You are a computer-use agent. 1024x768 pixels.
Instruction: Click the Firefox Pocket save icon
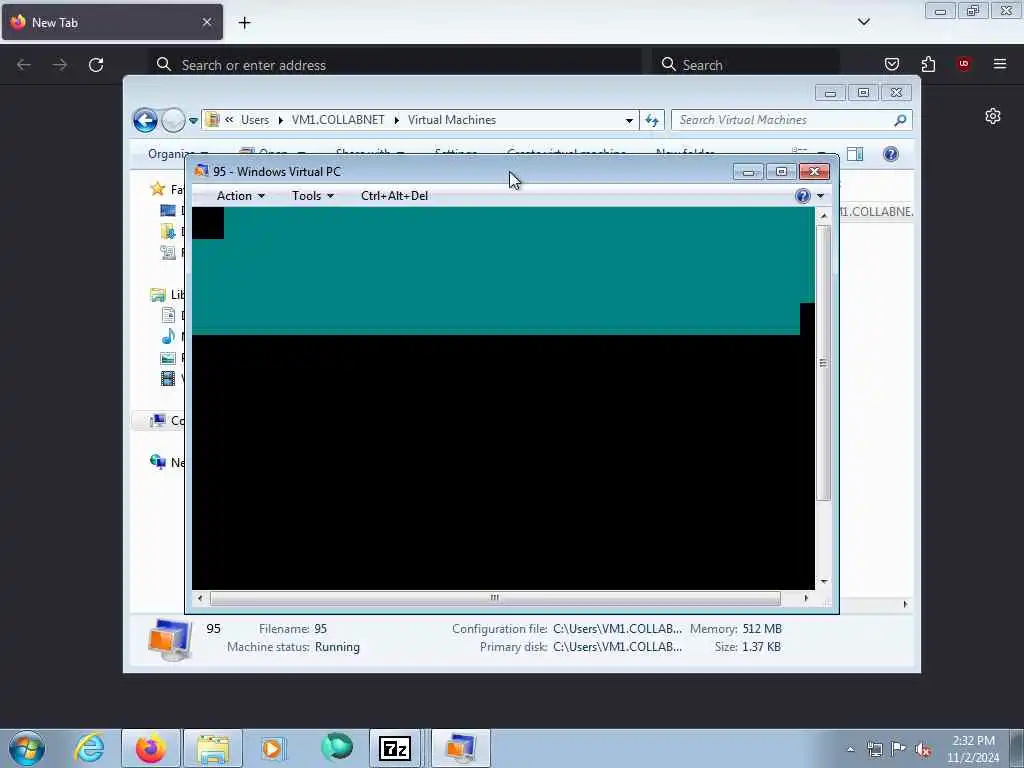coord(892,64)
